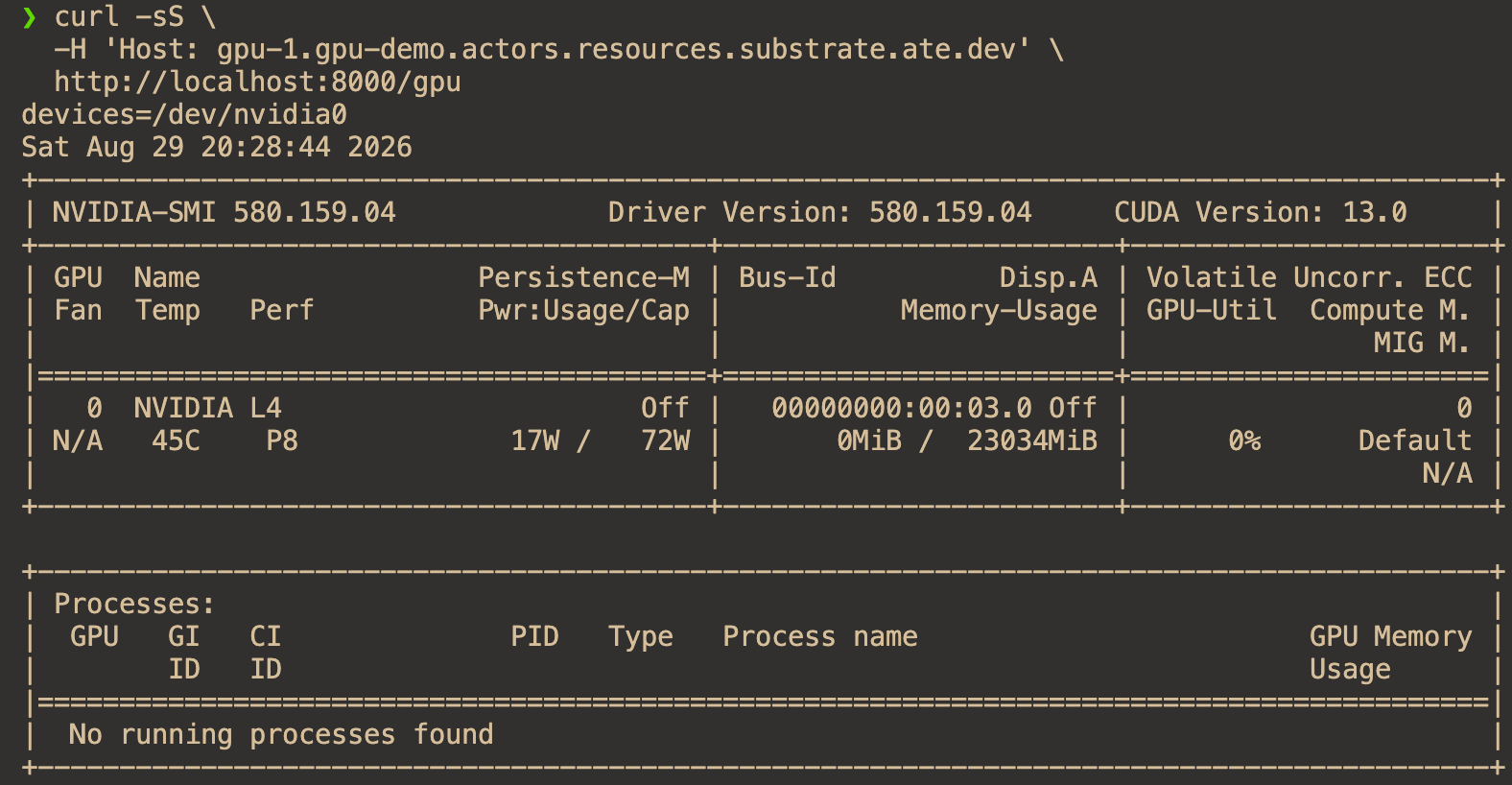1512x785 pixels.
Task: Click the power cap value '72W'
Action: pos(665,441)
